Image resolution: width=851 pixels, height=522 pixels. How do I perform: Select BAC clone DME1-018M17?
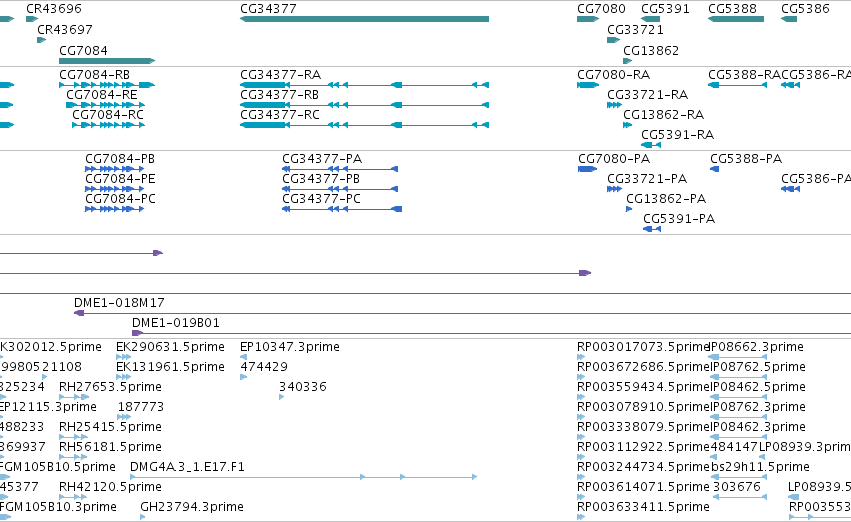(x=119, y=302)
